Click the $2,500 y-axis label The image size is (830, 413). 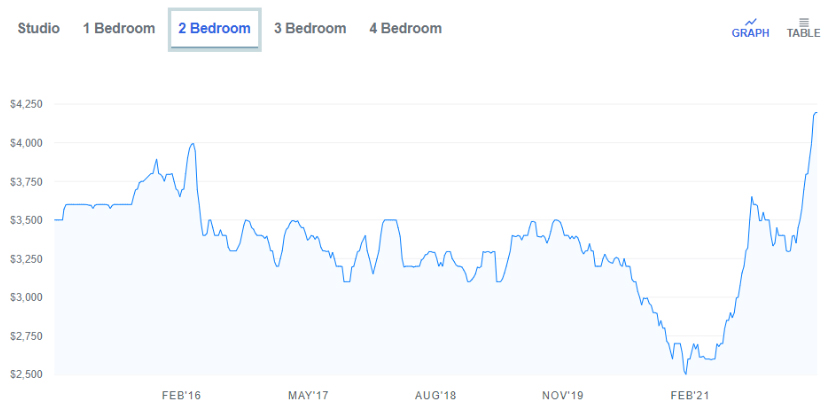(x=26, y=375)
